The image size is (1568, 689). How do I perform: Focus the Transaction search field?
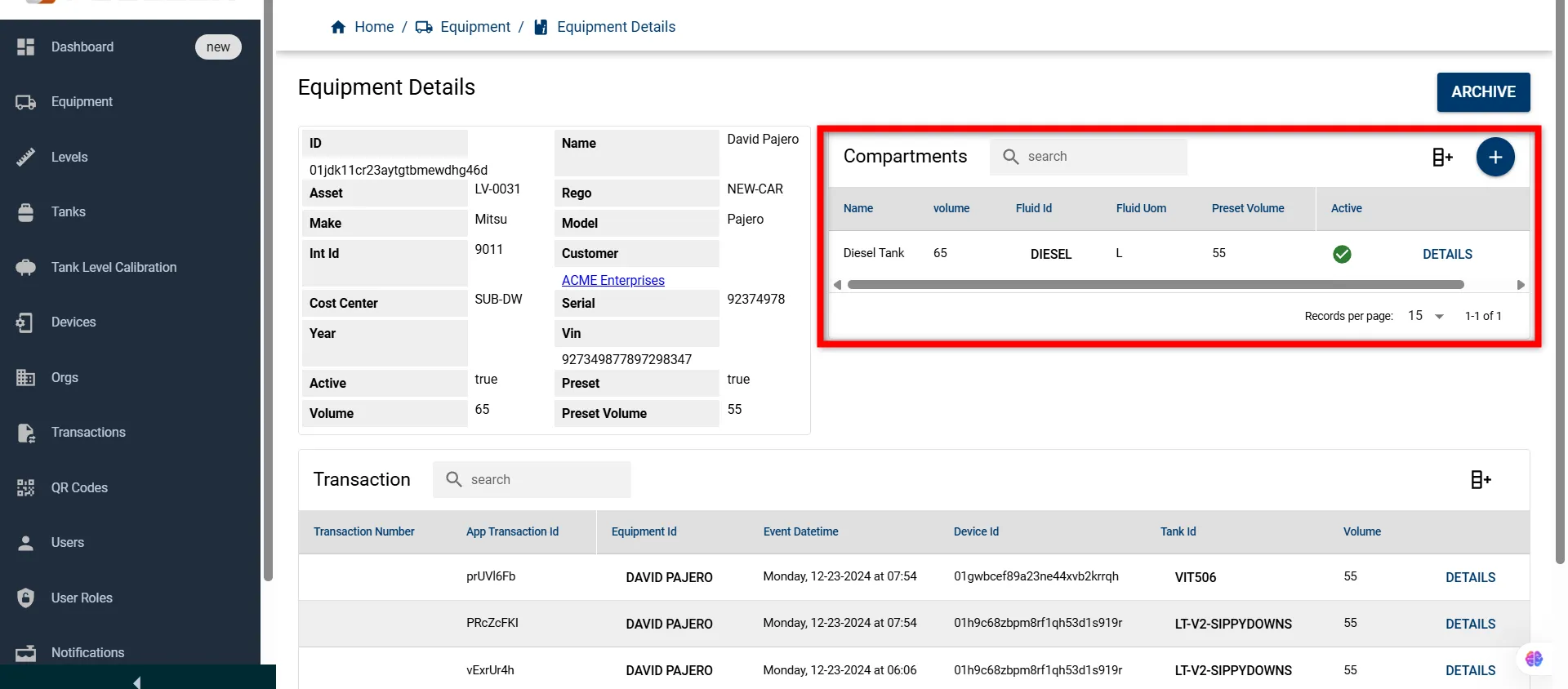click(532, 479)
